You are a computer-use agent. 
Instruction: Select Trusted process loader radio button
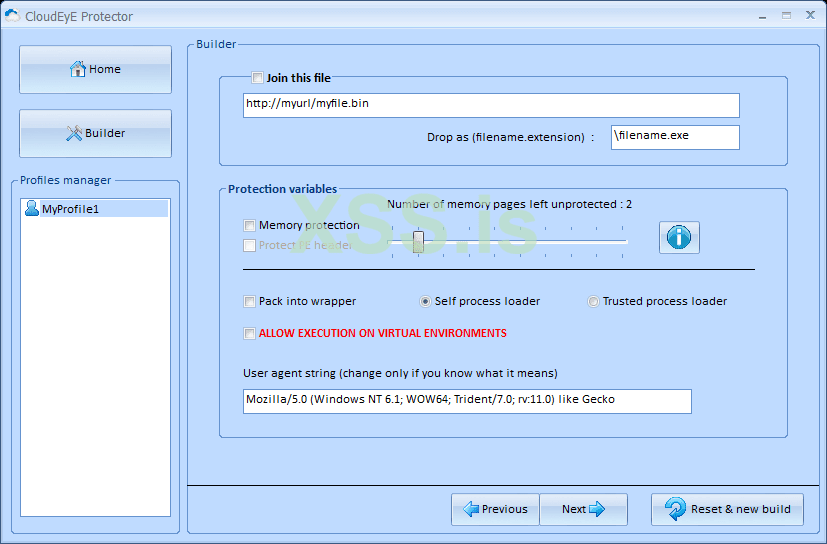click(x=593, y=301)
